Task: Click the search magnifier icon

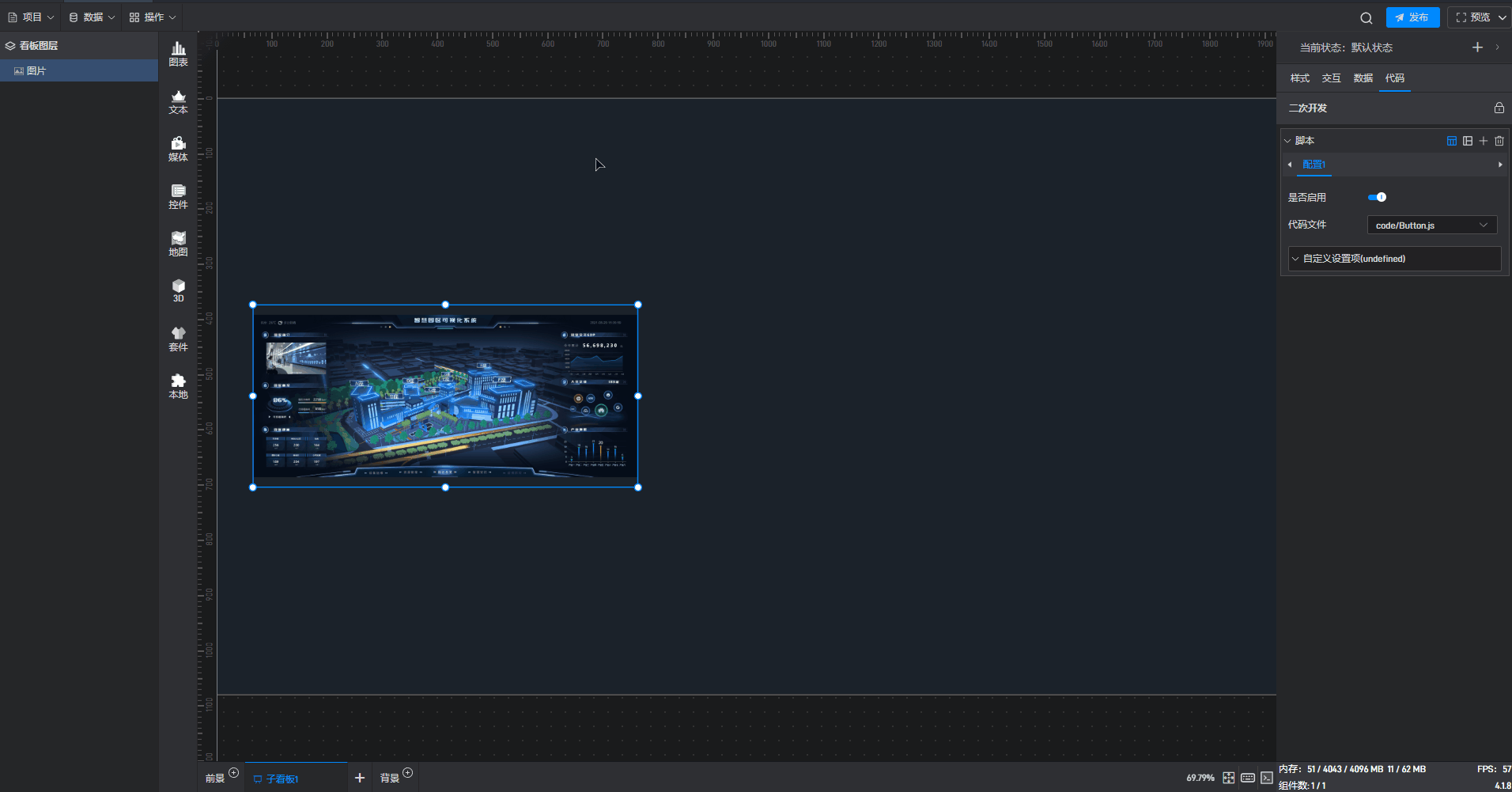Action: (1366, 18)
